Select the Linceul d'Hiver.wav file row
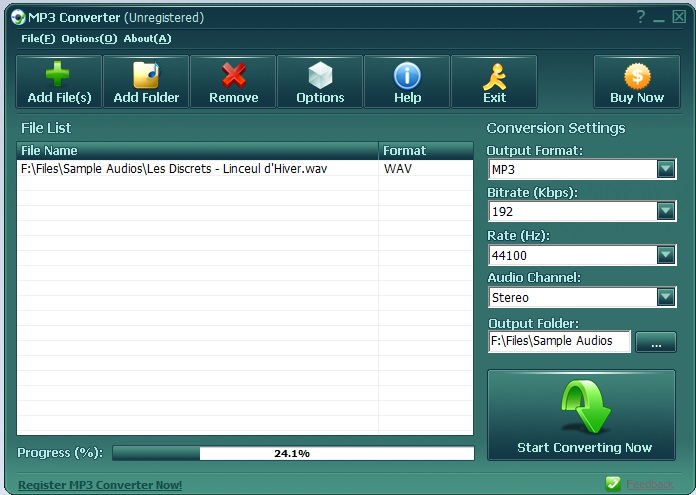696x495 pixels. 245,169
